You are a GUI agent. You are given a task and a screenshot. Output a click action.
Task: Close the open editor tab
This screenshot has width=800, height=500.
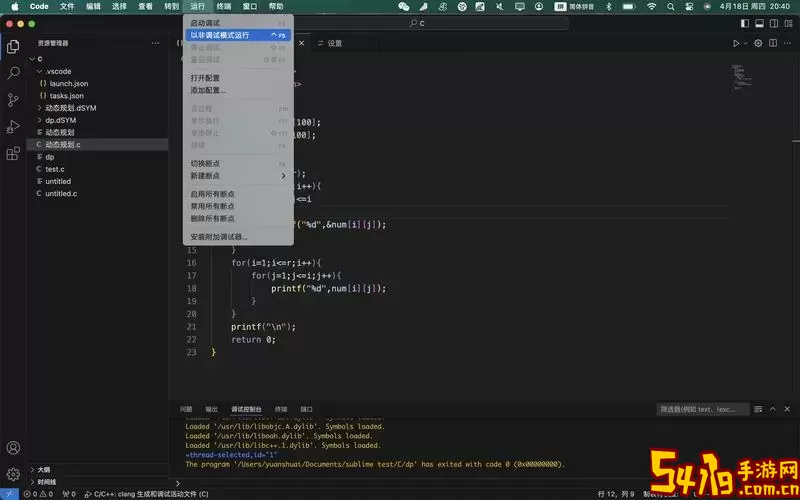click(302, 43)
